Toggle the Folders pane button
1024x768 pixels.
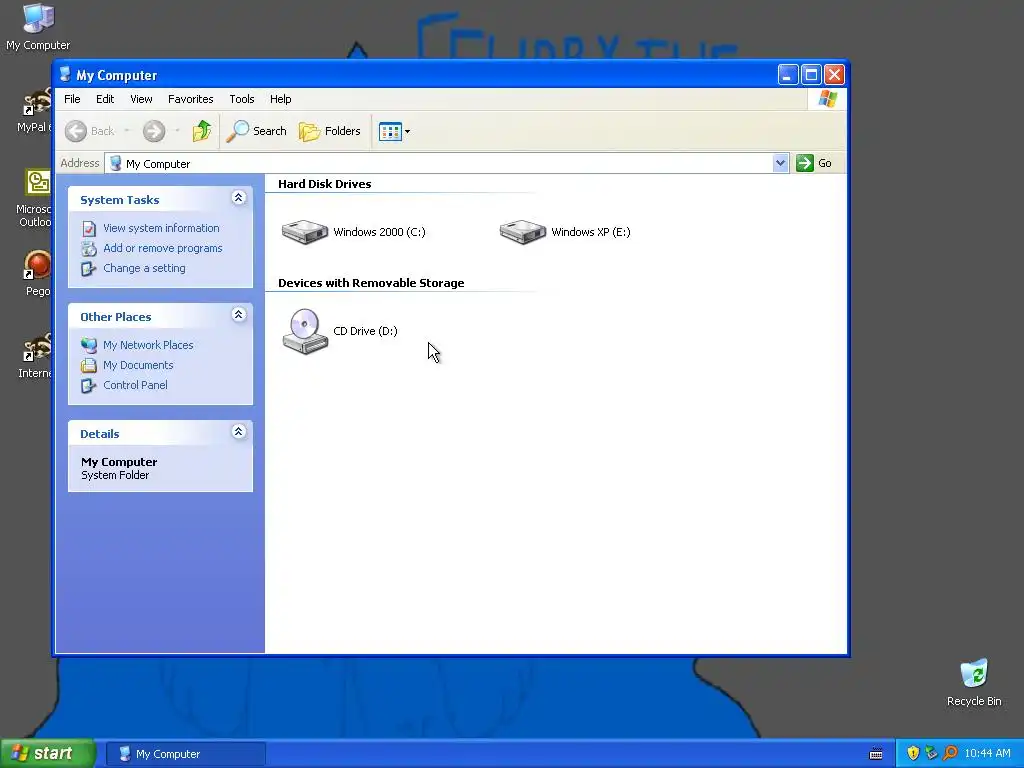[x=330, y=131]
